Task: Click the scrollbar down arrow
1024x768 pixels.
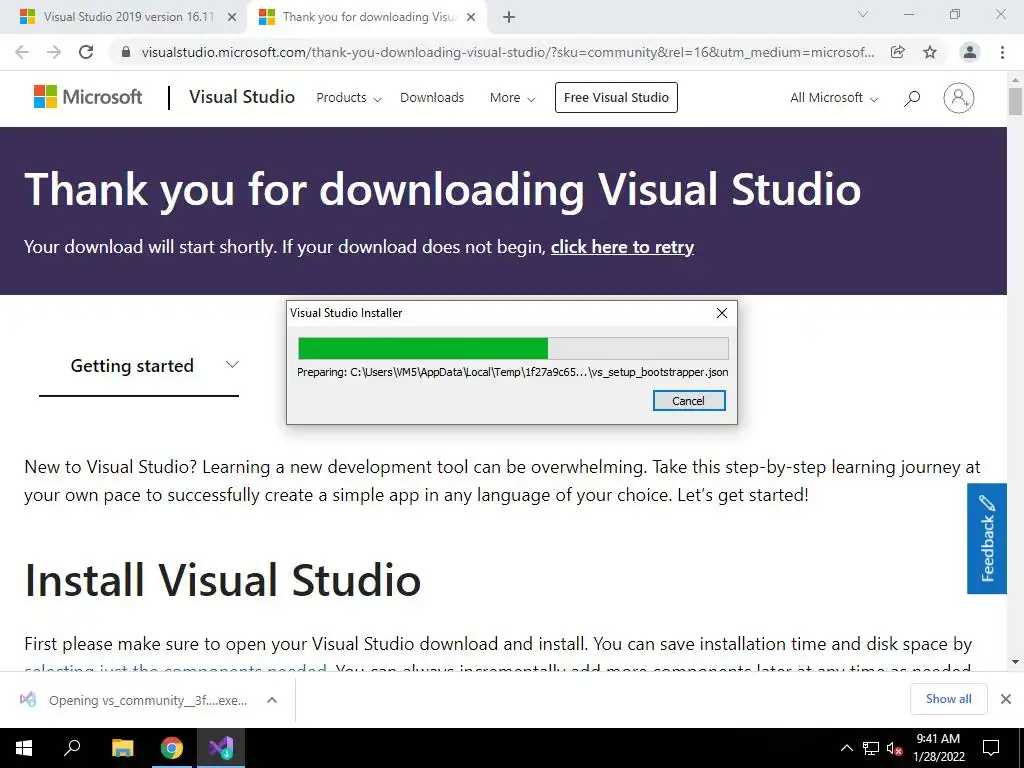Action: click(1015, 662)
